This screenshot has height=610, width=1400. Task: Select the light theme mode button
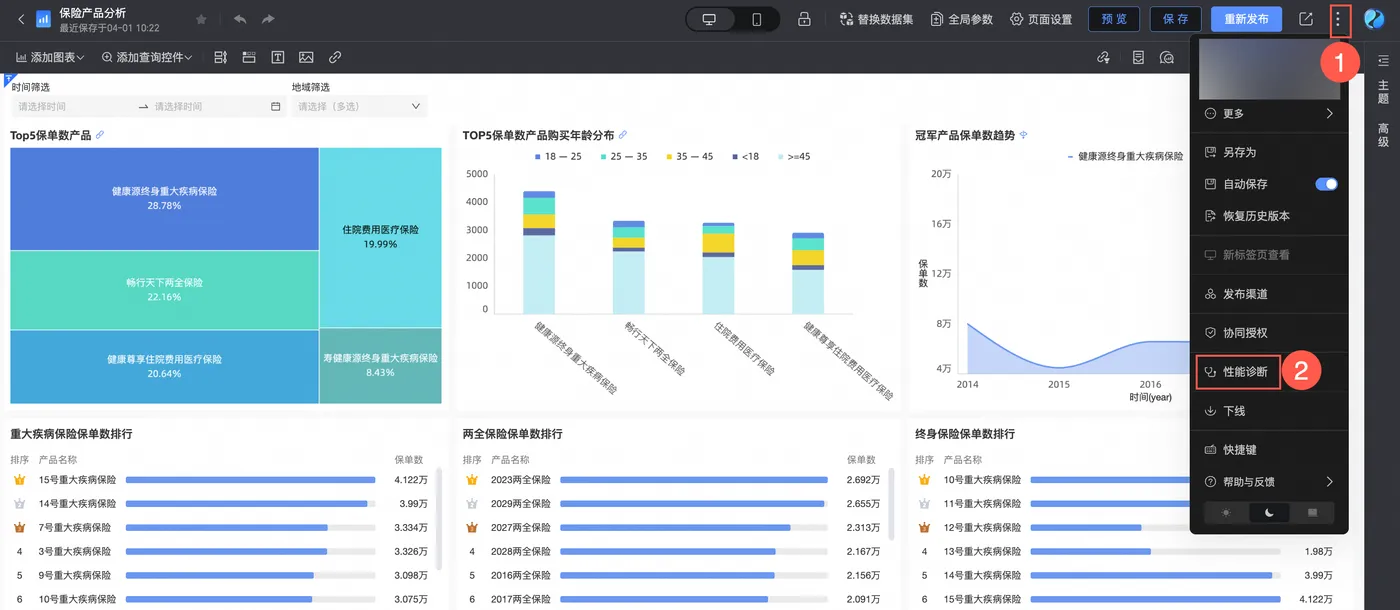coord(1226,513)
